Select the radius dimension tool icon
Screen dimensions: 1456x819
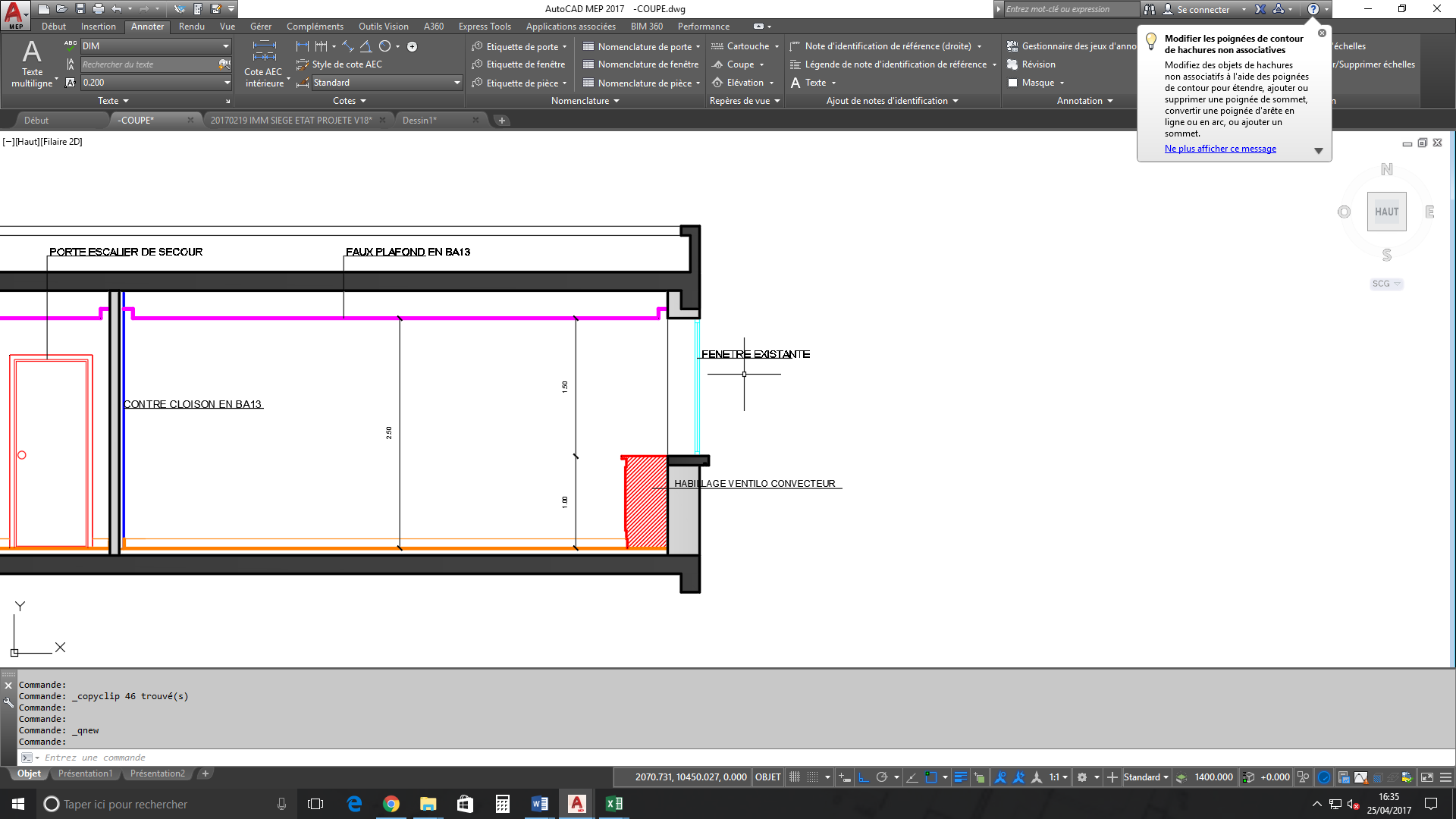(385, 46)
